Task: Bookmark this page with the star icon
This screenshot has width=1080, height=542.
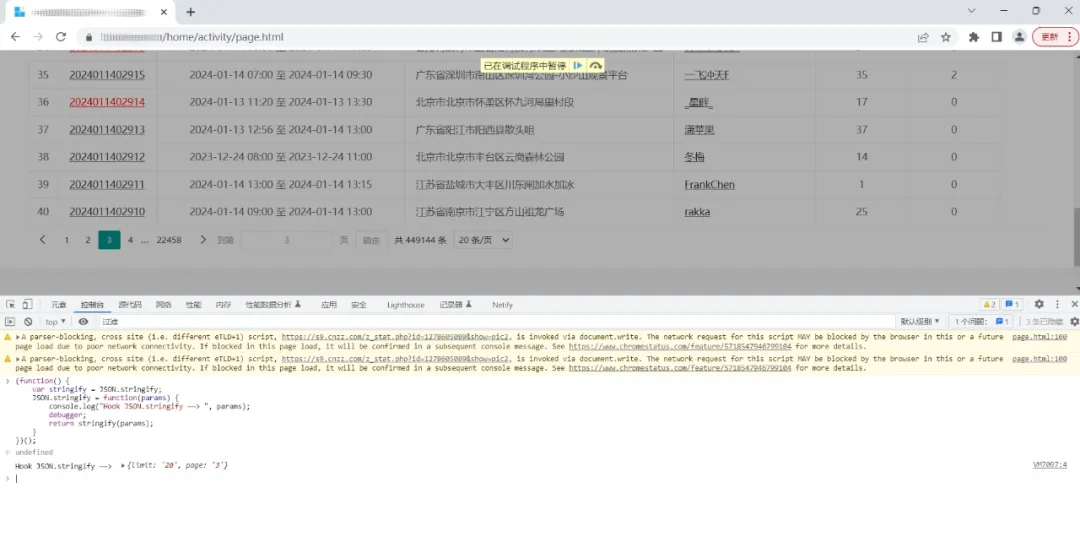Action: click(x=946, y=37)
